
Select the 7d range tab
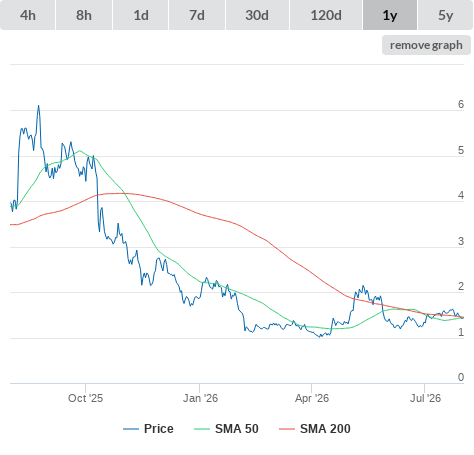coord(197,15)
